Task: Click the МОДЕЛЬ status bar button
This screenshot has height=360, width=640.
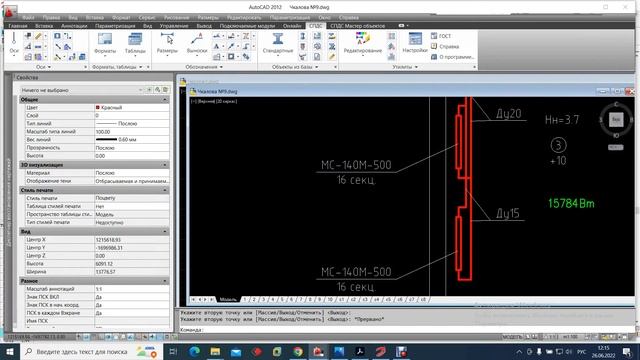Action: [x=512, y=337]
